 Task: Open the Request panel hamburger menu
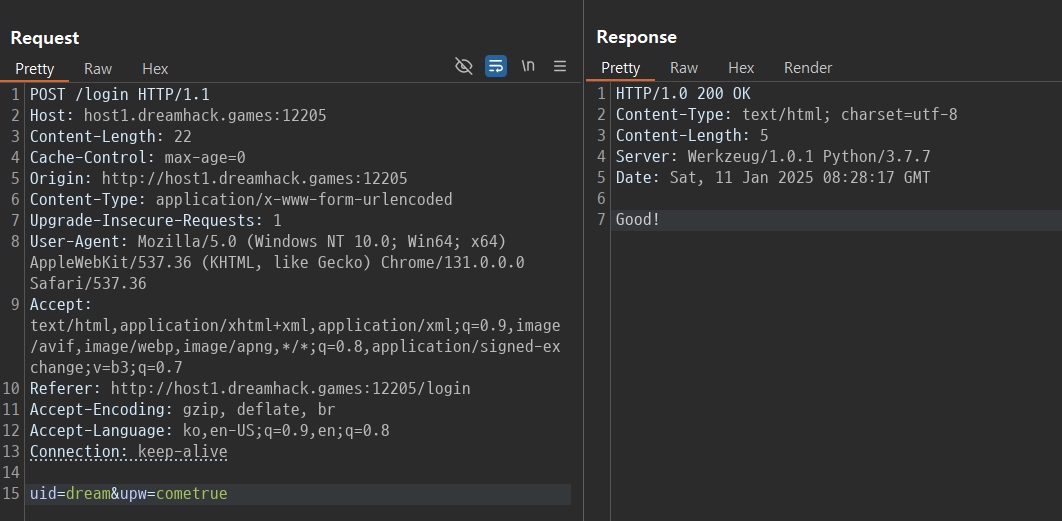[x=560, y=66]
